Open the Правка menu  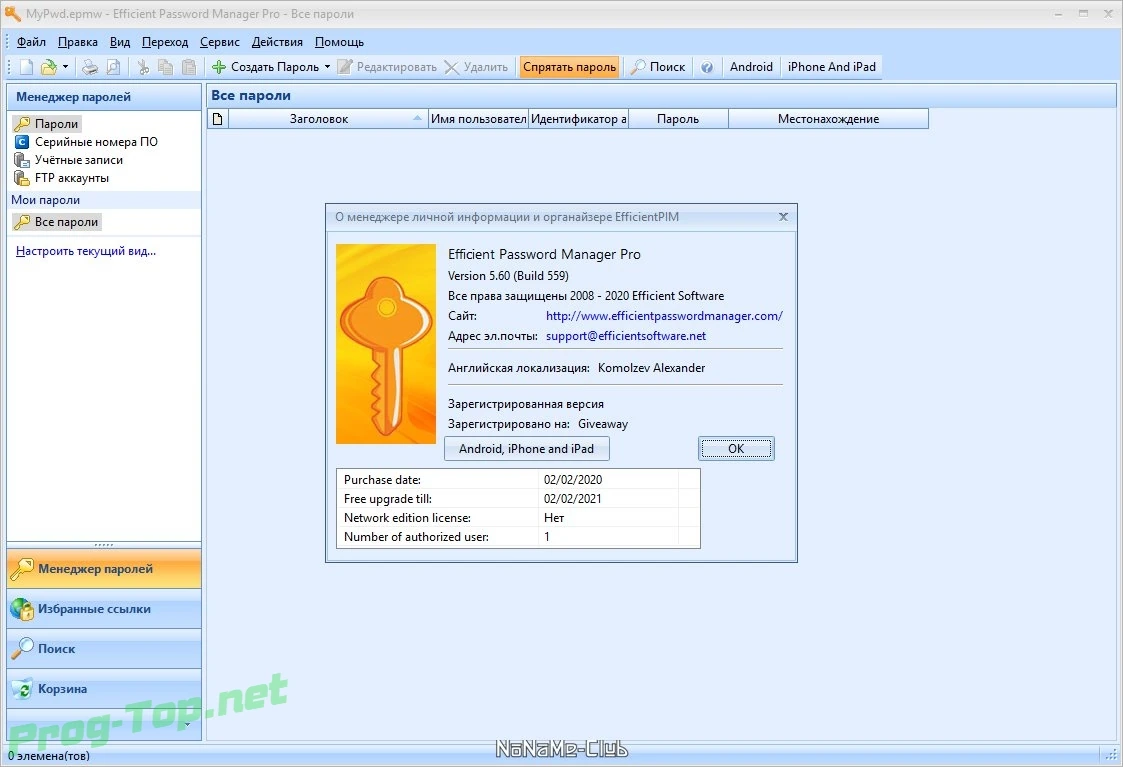(77, 42)
